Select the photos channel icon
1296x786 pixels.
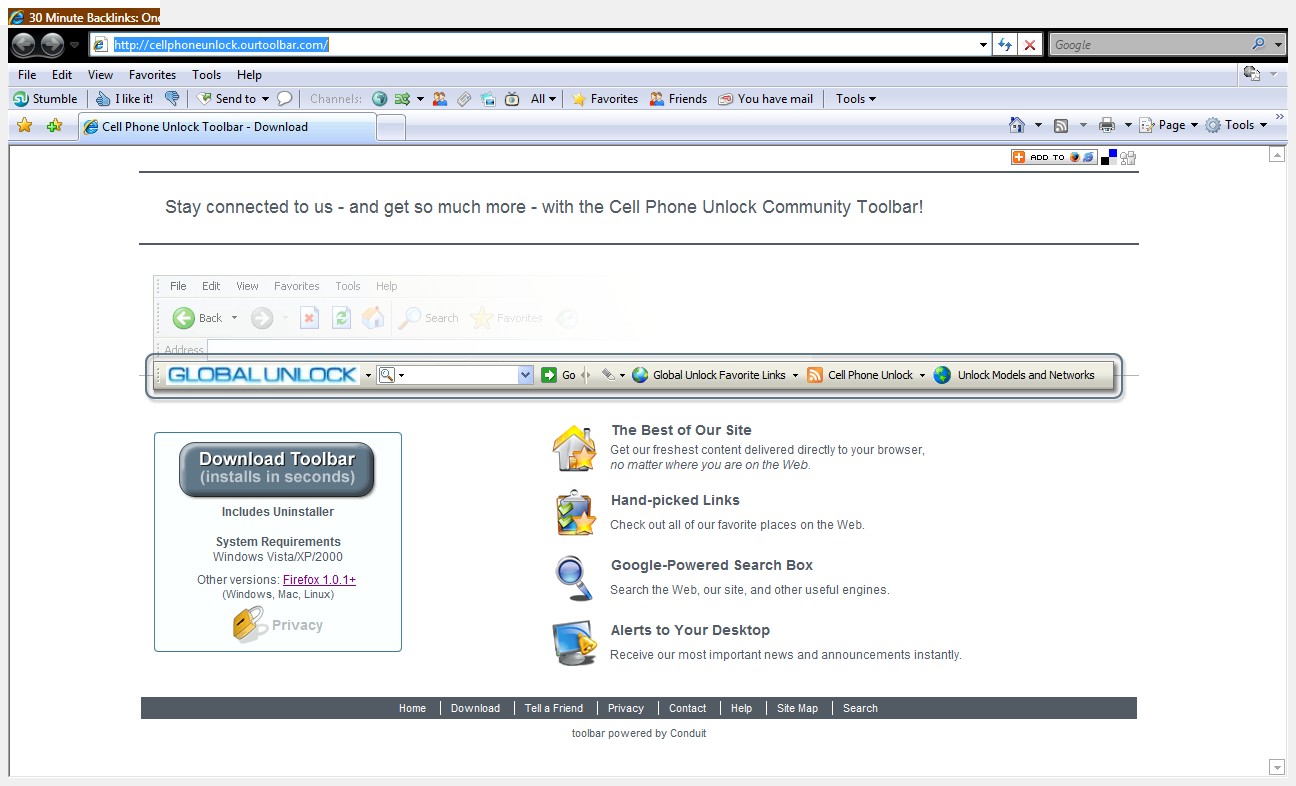(x=488, y=99)
